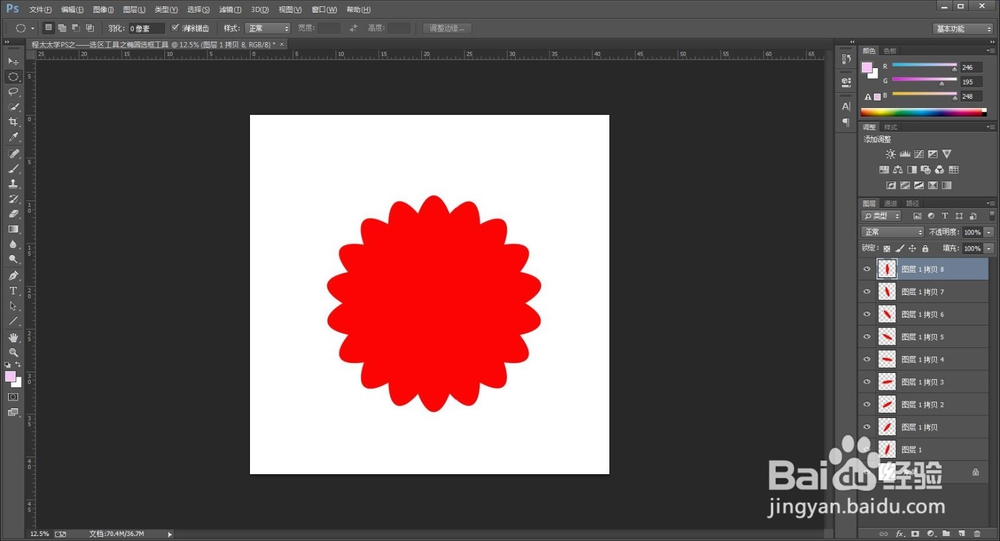
Task: Select the Quick Selection tool
Action: [x=13, y=107]
